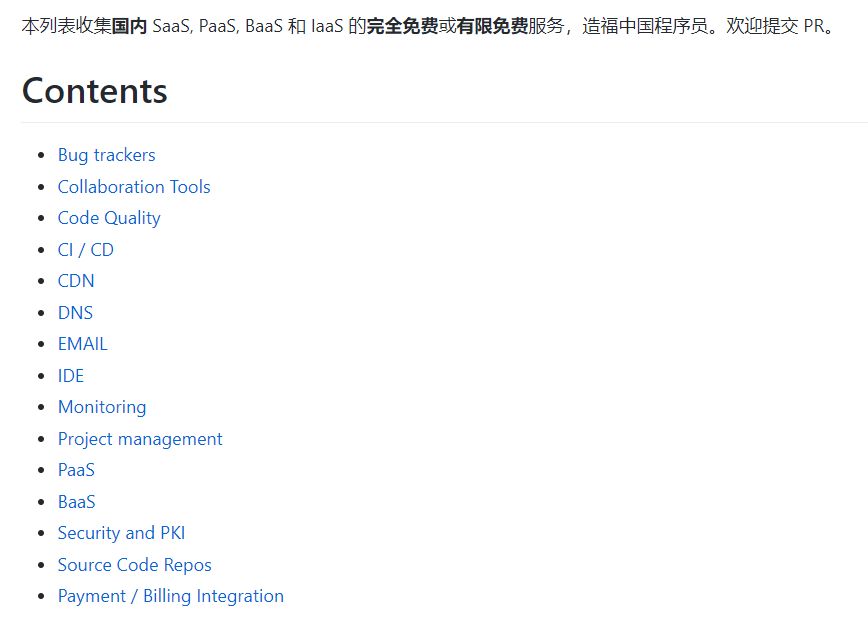
Task: Go to Payment / Billing Integration
Action: (170, 596)
